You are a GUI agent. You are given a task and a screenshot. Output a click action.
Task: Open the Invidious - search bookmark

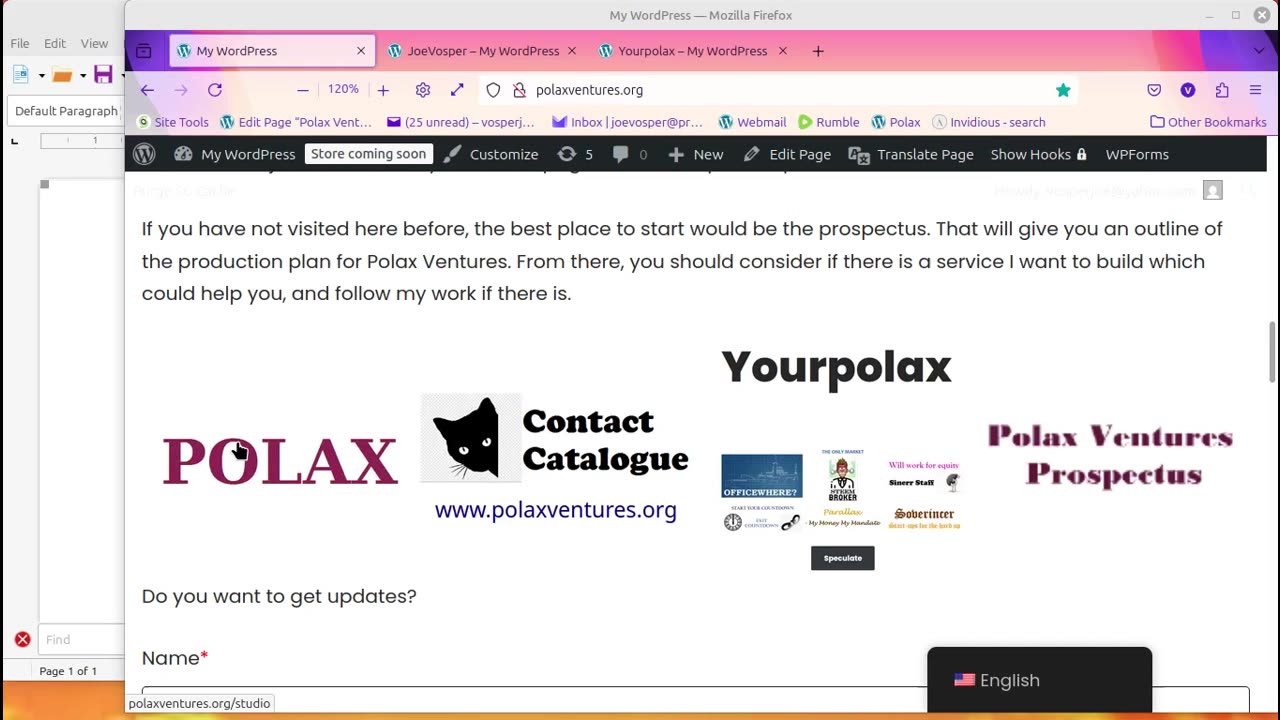989,122
